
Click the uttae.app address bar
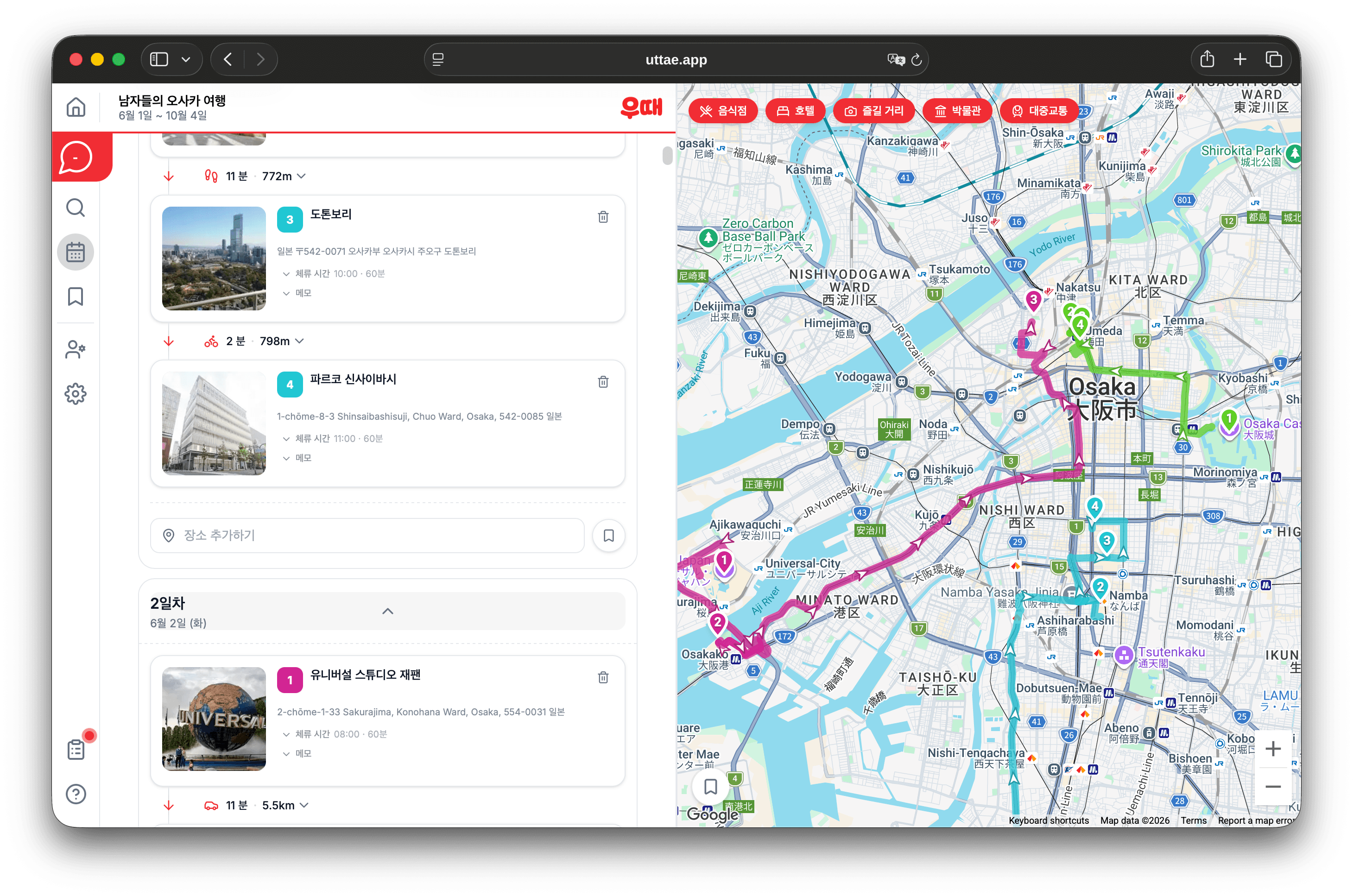[x=676, y=59]
